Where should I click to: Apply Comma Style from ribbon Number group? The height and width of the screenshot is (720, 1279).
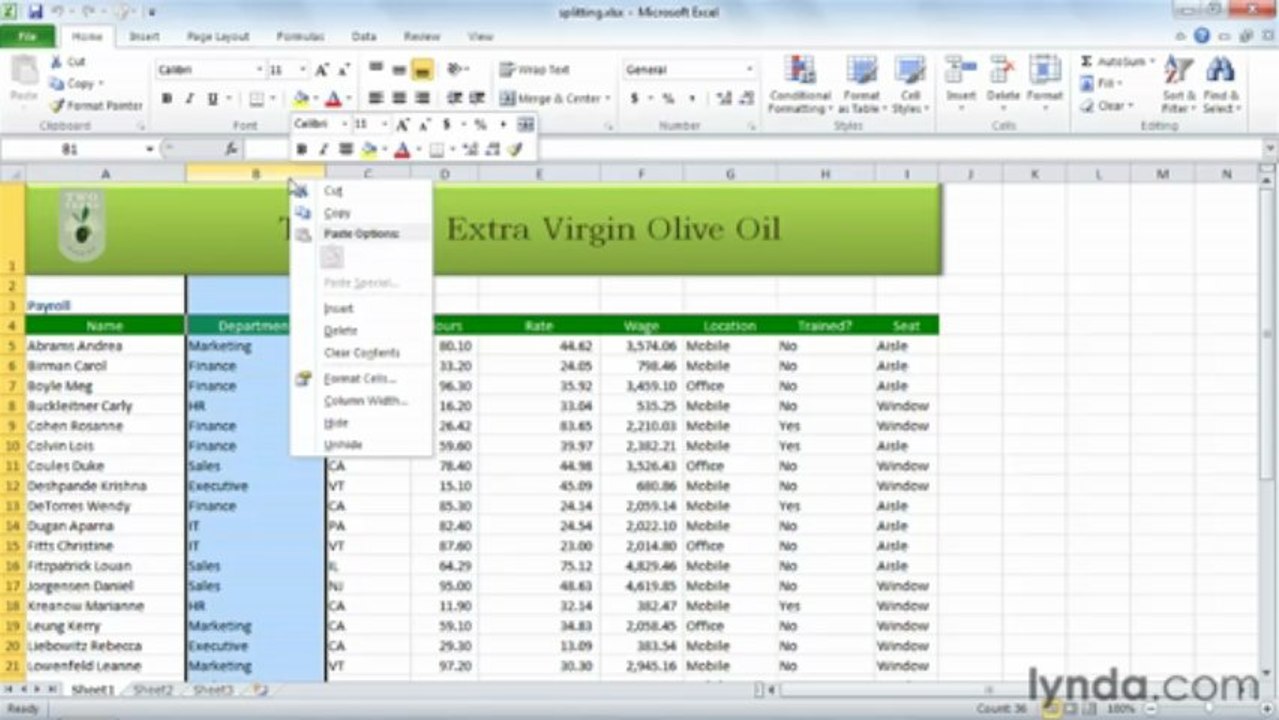tap(690, 98)
